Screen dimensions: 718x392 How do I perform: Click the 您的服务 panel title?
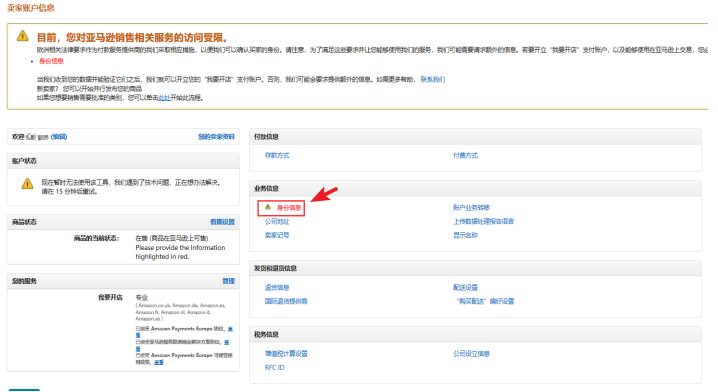click(24, 281)
